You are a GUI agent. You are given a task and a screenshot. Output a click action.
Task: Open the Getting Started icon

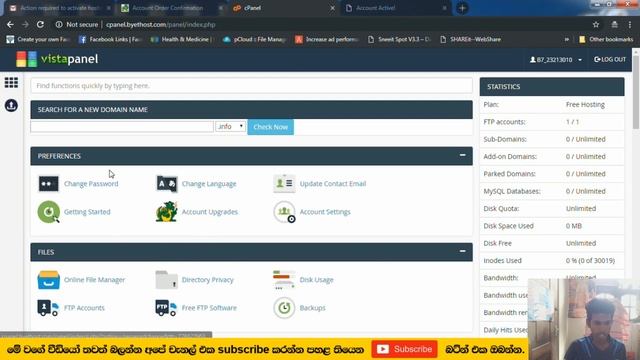click(x=49, y=212)
